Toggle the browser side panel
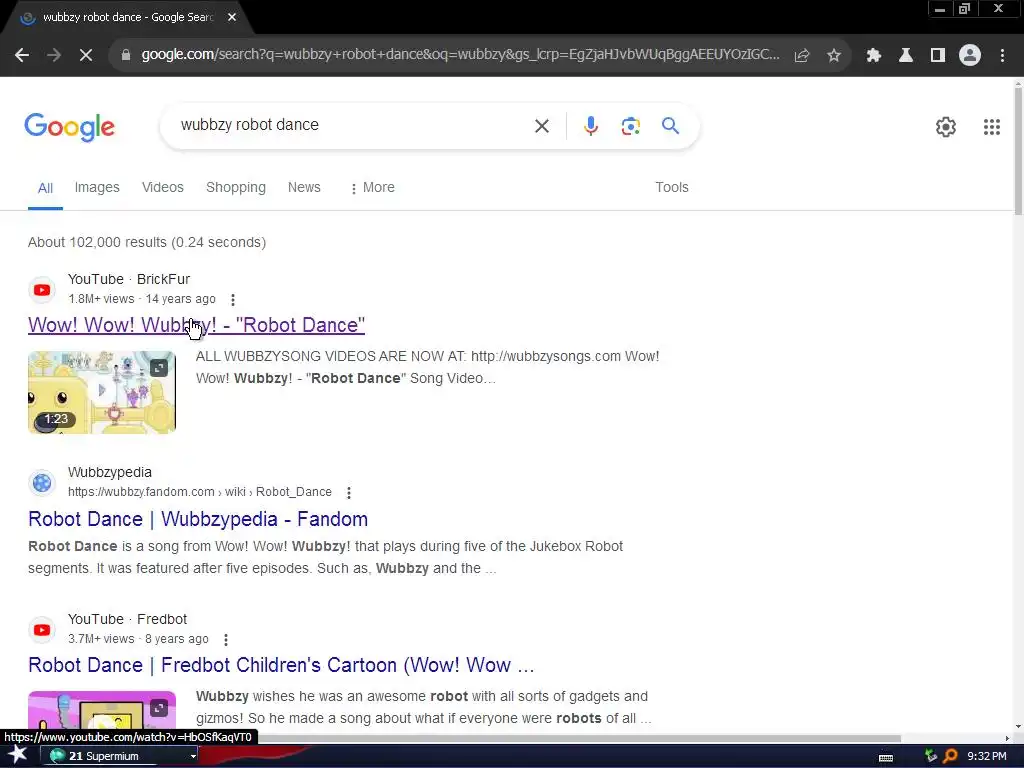The width and height of the screenshot is (1024, 768). tap(938, 56)
